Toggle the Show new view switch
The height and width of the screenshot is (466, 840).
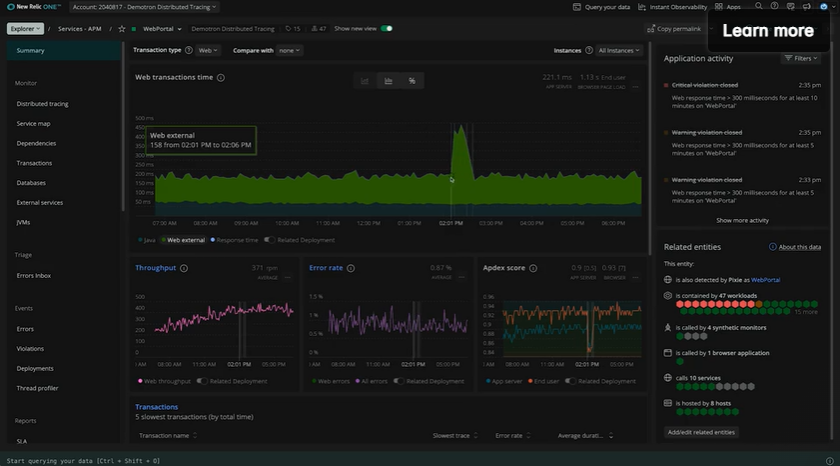386,29
